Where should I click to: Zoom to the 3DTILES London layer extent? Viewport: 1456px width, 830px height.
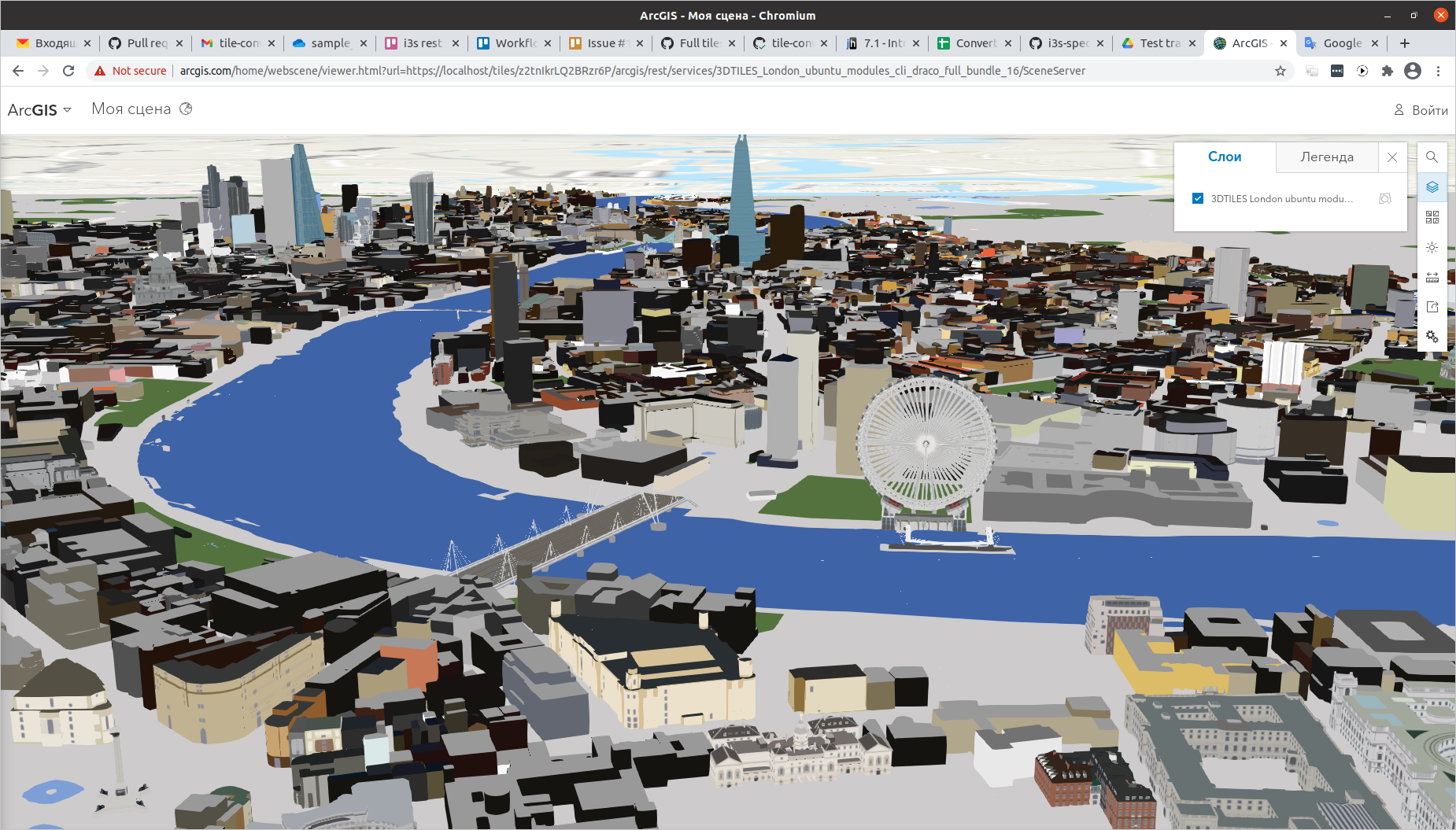point(1385,198)
